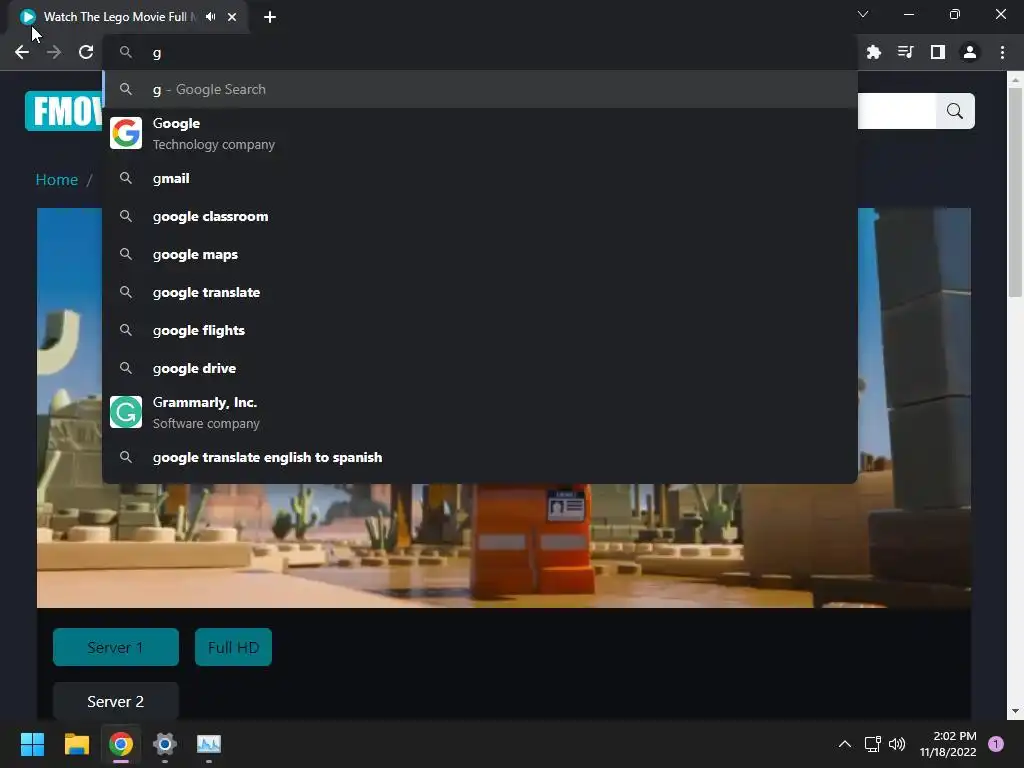Viewport: 1024px width, 768px height.
Task: Open the network tray icon
Action: point(872,744)
